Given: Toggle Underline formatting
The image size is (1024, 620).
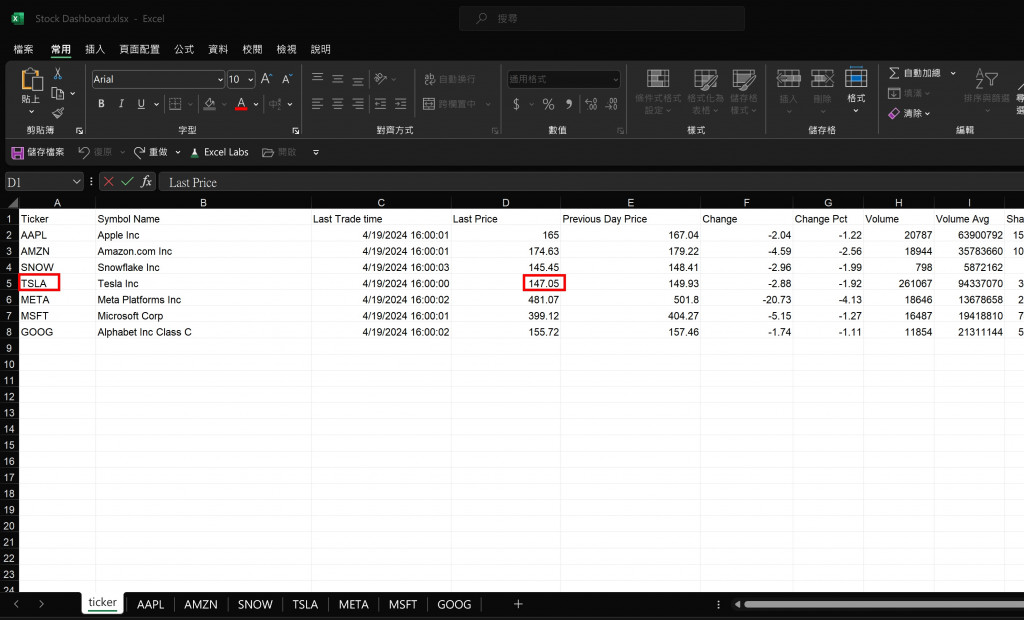Looking at the screenshot, I should (x=141, y=104).
